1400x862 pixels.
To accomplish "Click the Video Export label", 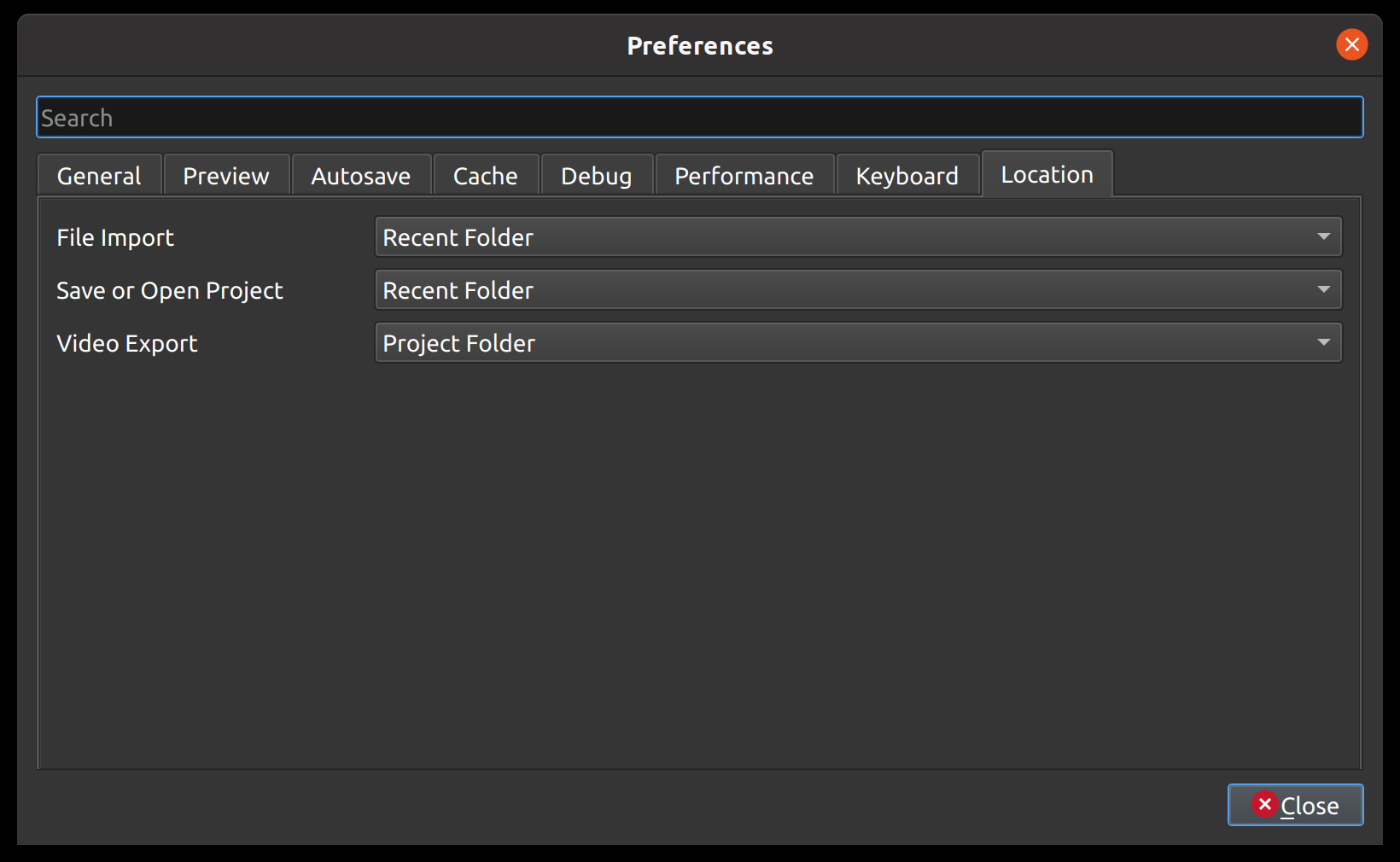I will pos(127,343).
